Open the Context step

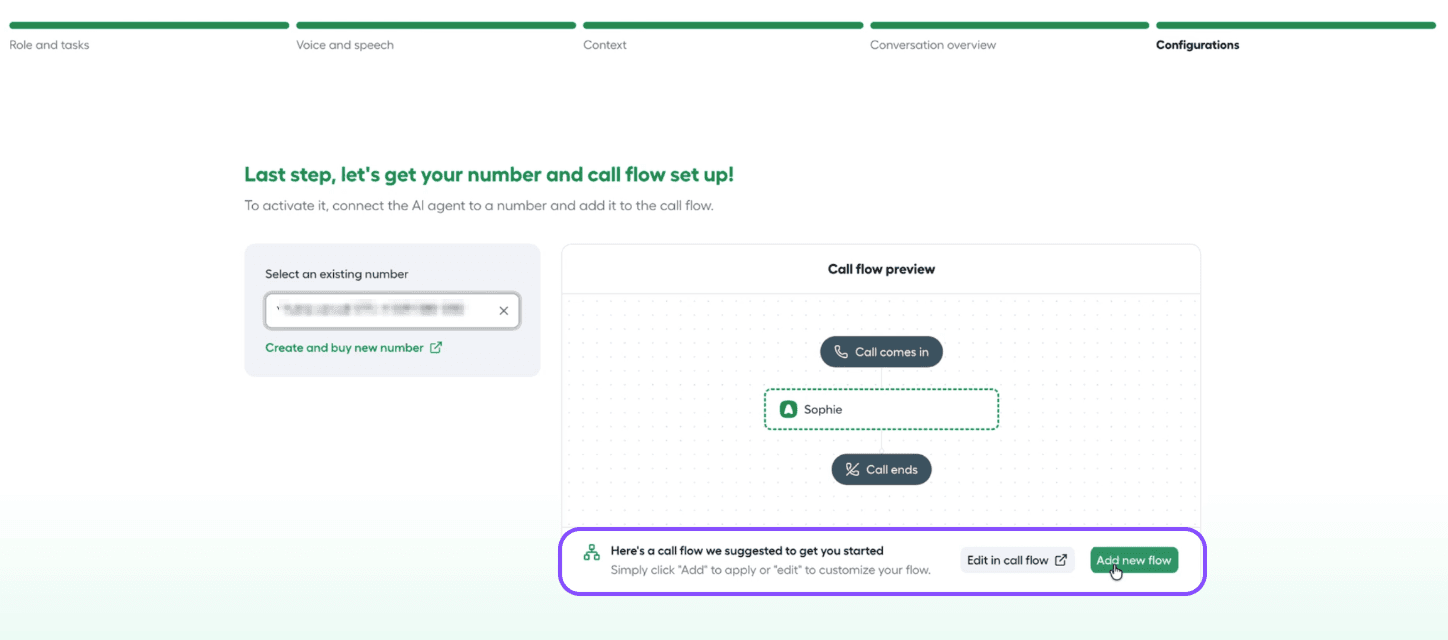605,45
